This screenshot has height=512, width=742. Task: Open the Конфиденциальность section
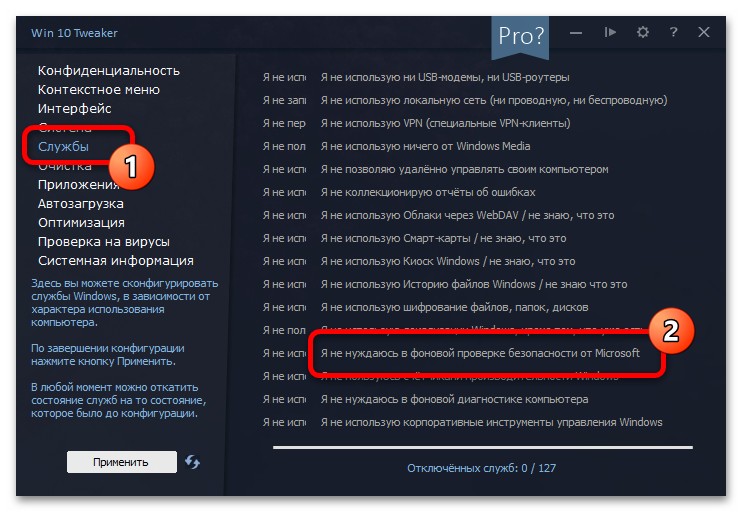[x=109, y=71]
